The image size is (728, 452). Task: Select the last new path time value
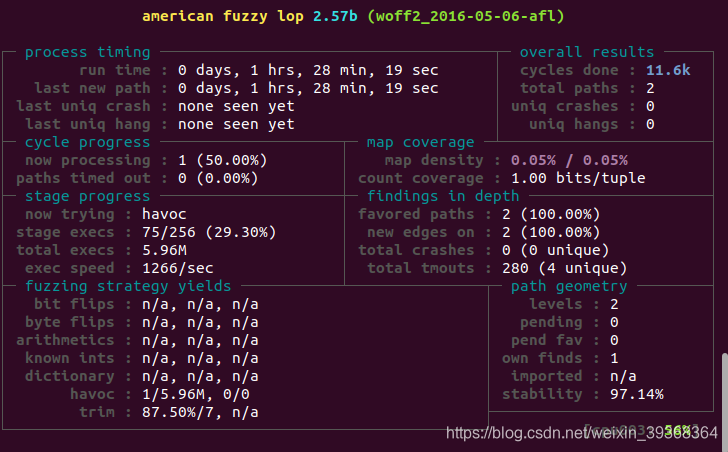point(308,88)
